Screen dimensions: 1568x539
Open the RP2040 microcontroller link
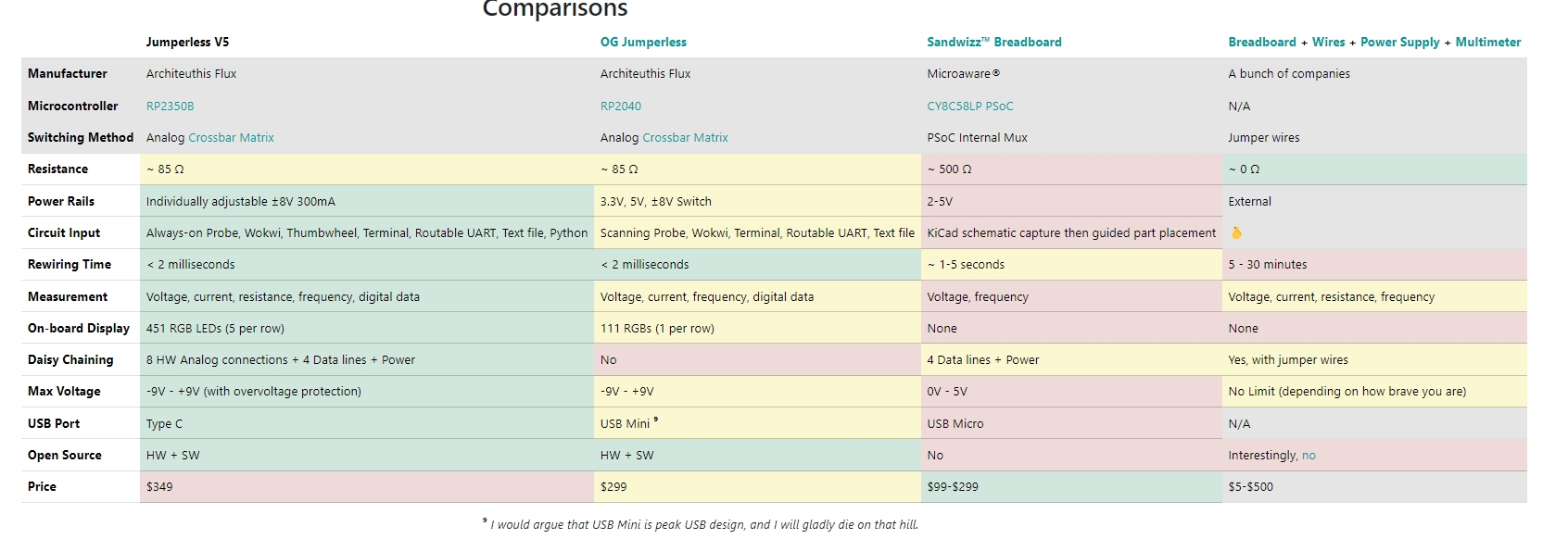coord(621,107)
